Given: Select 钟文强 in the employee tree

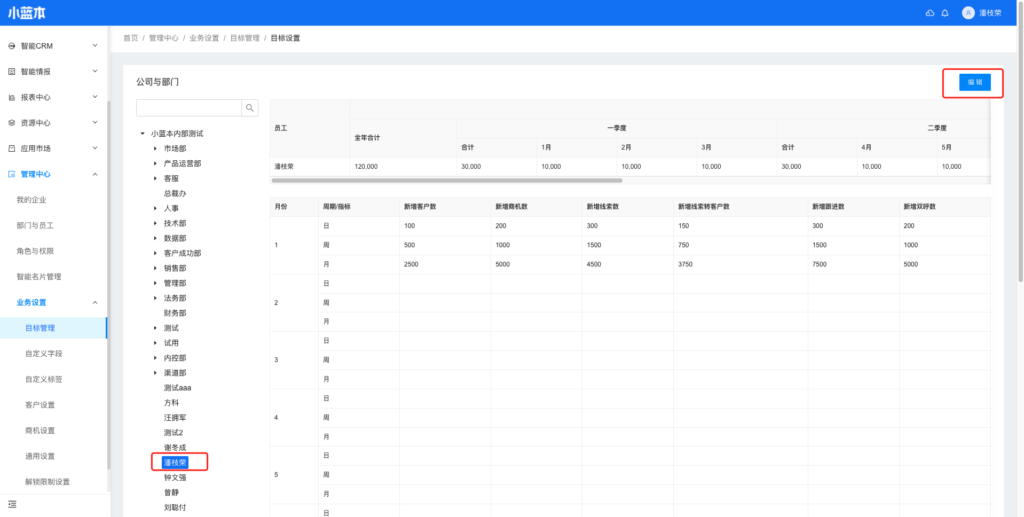Looking at the screenshot, I should click(175, 478).
